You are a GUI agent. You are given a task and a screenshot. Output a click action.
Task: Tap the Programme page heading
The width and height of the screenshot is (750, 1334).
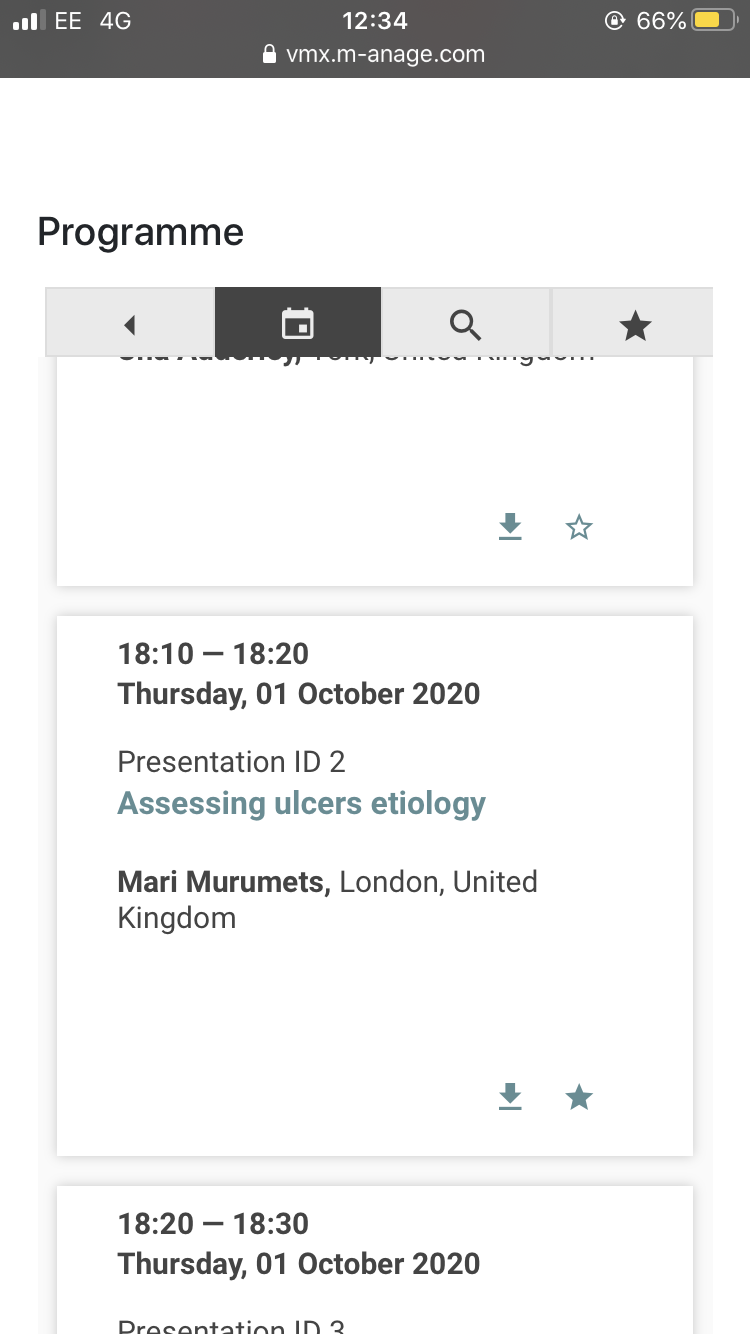pyautogui.click(x=141, y=232)
